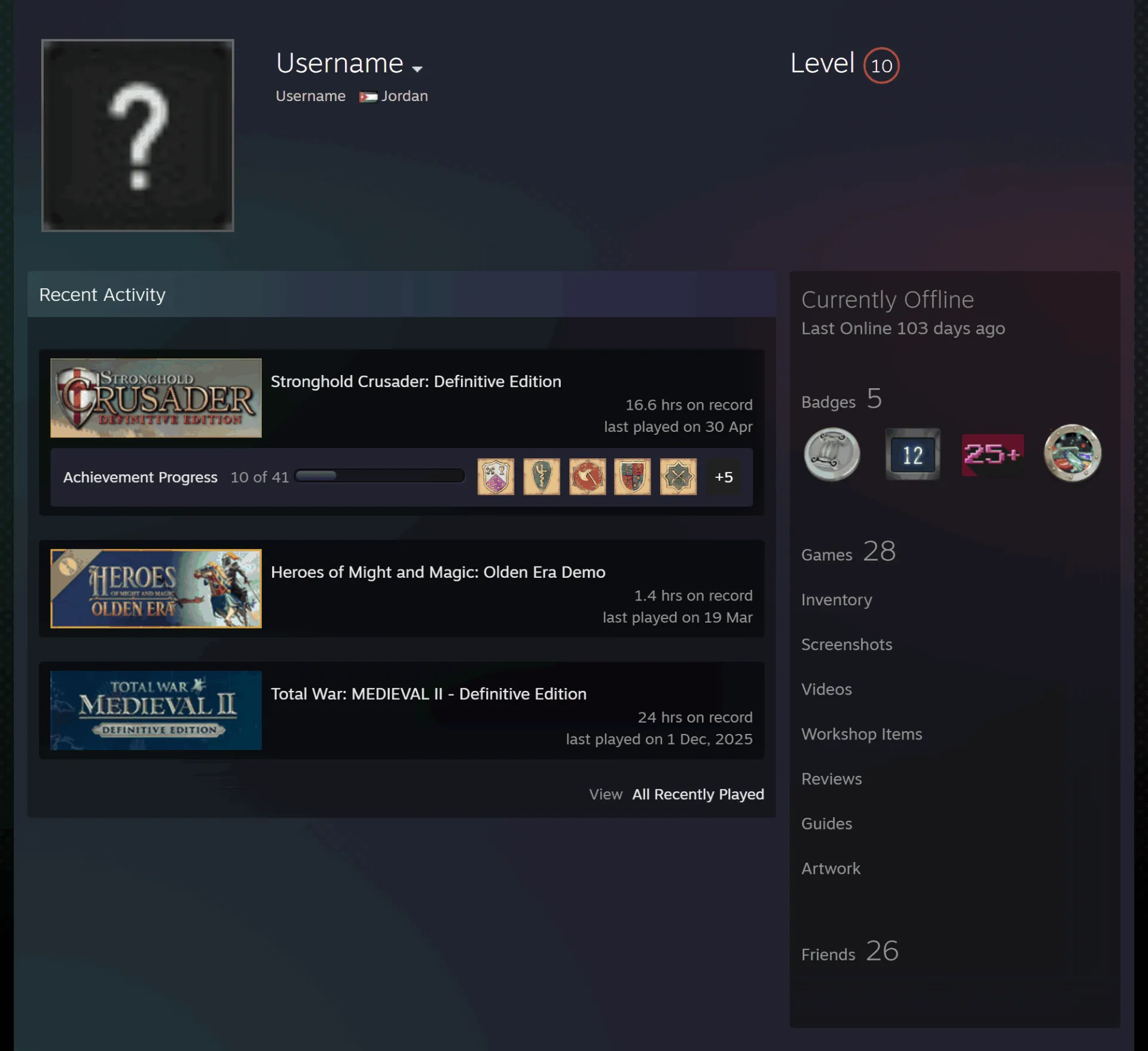The image size is (1148, 1051).
Task: Expand the Username dropdown arrow
Action: 417,69
